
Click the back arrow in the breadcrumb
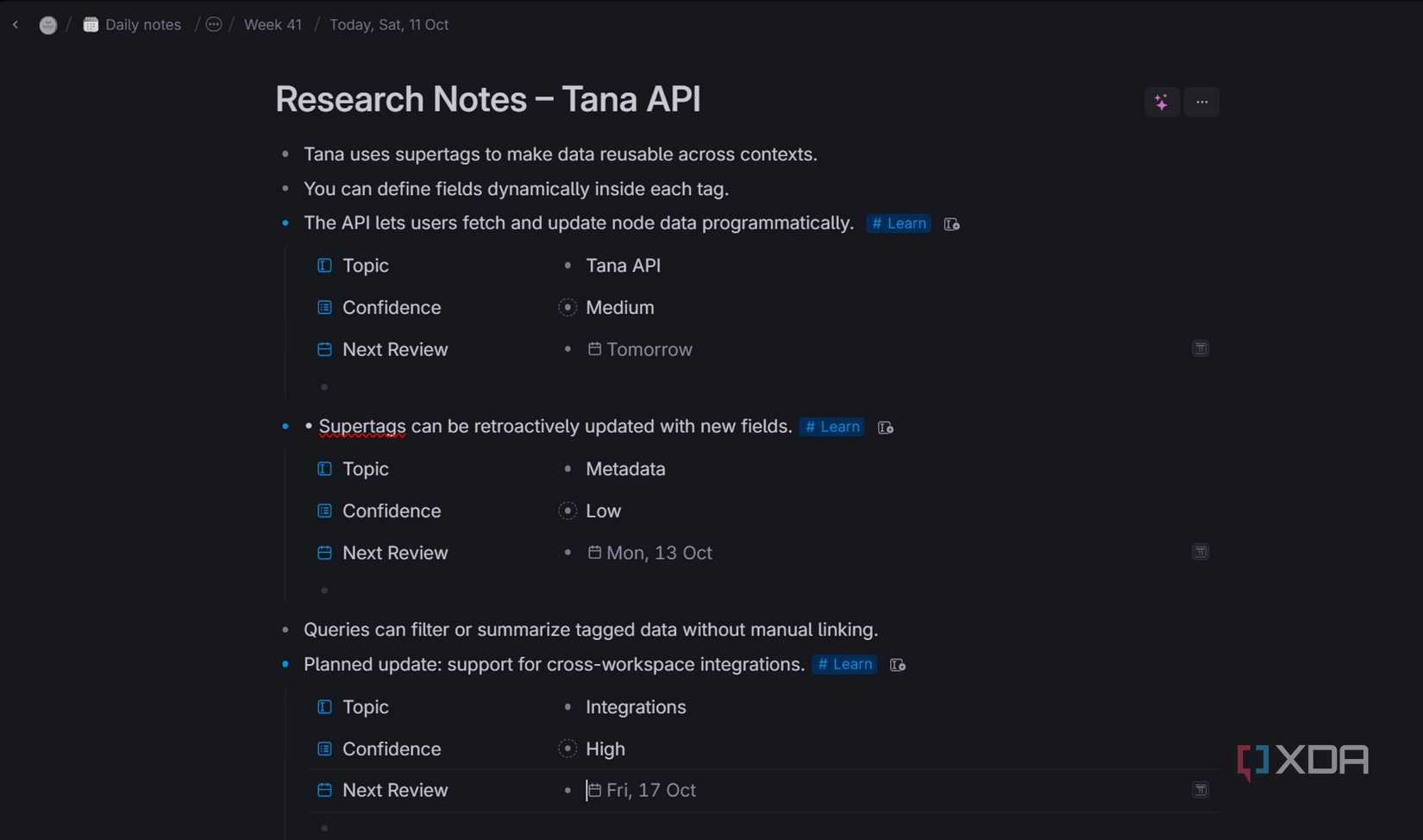16,24
